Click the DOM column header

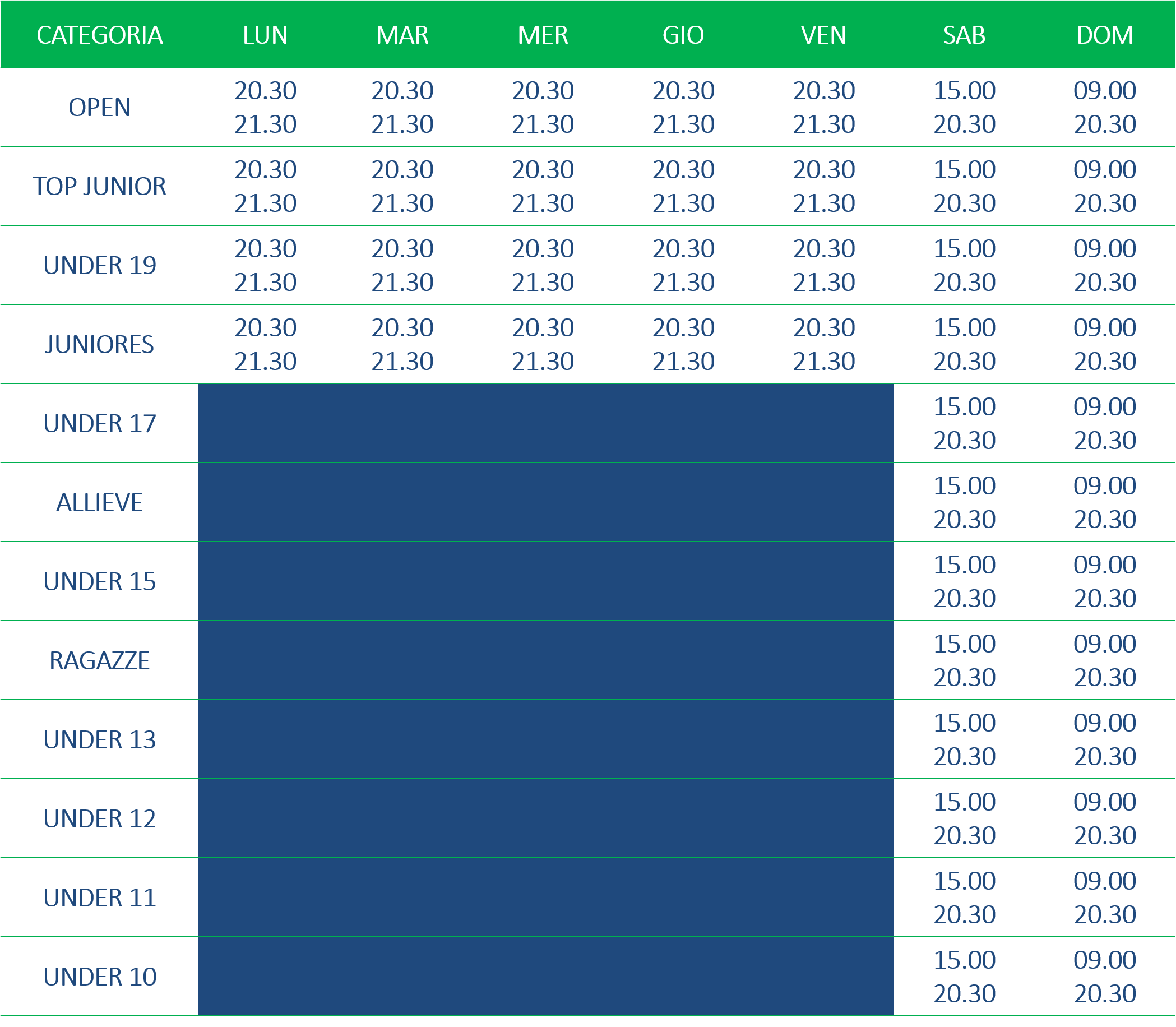1105,35
